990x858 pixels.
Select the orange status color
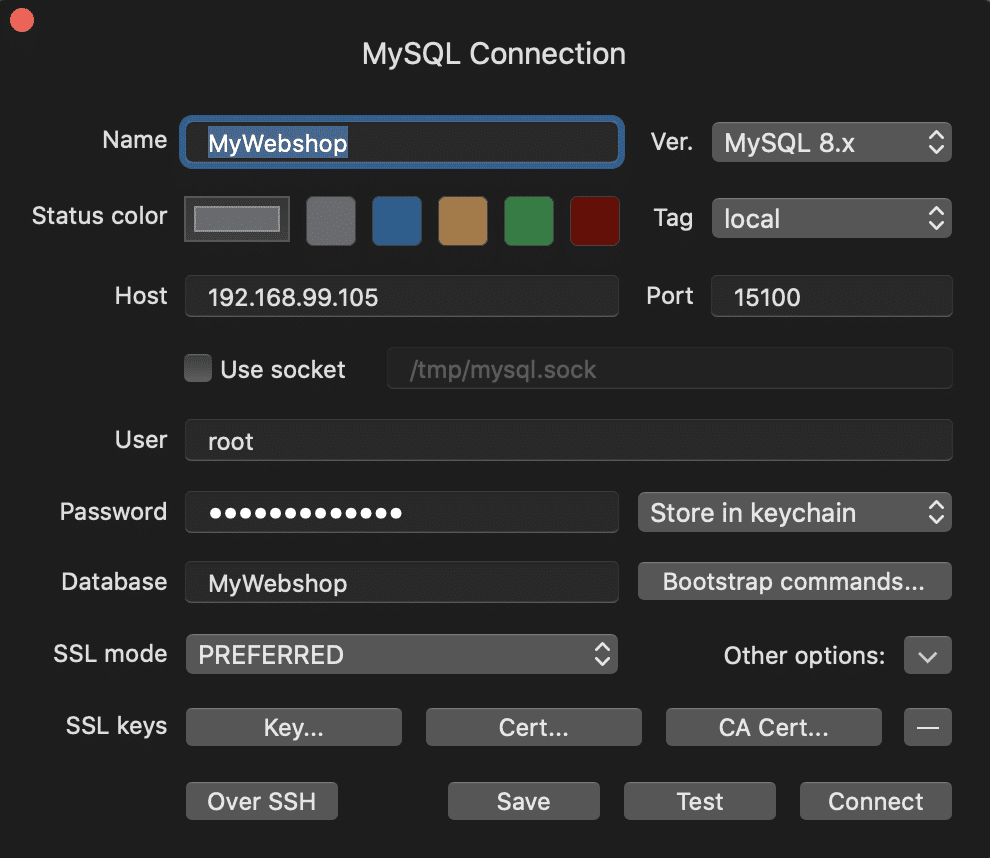[463, 221]
